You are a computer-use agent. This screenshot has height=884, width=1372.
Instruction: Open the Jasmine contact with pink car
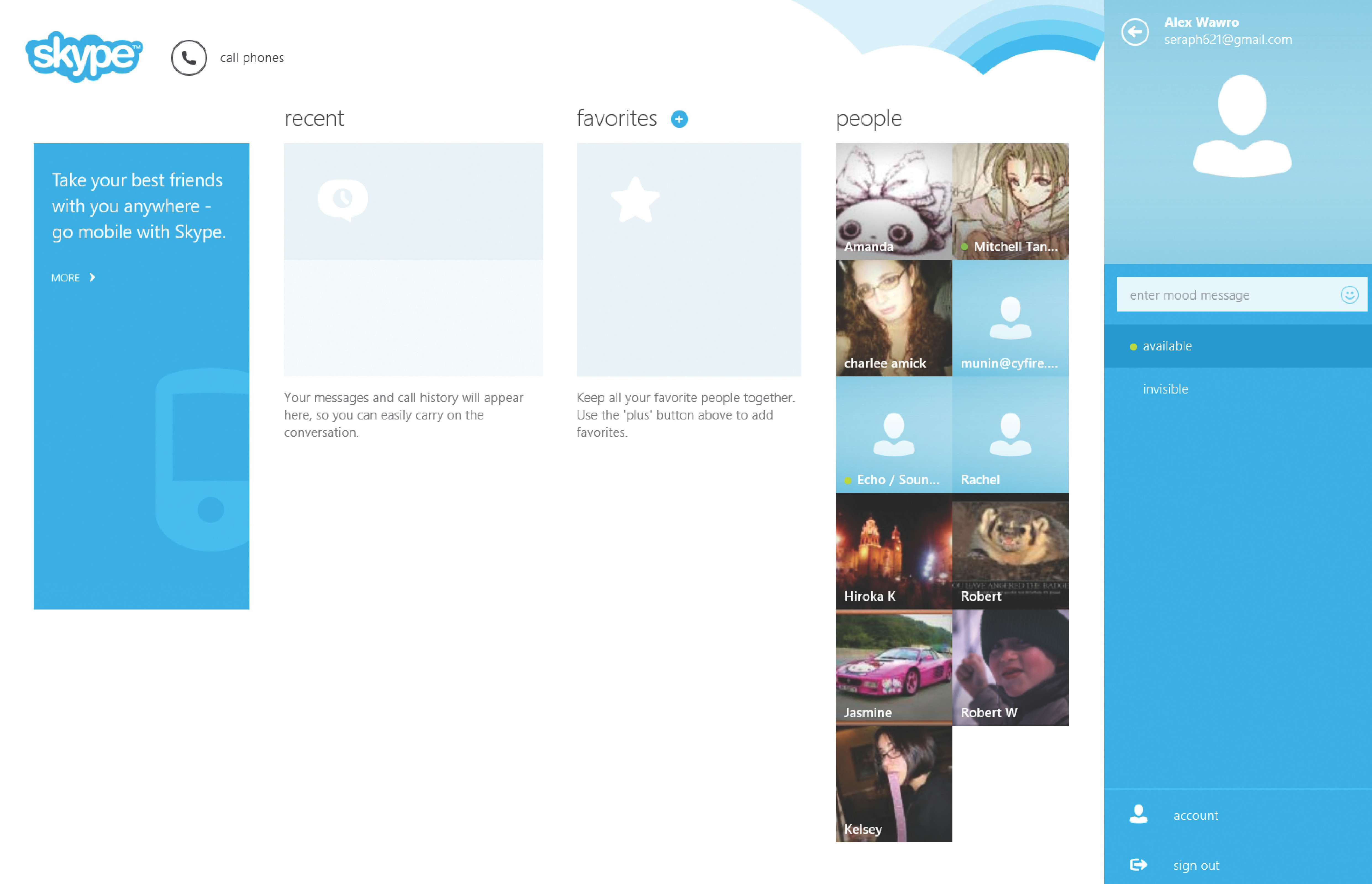[x=893, y=667]
